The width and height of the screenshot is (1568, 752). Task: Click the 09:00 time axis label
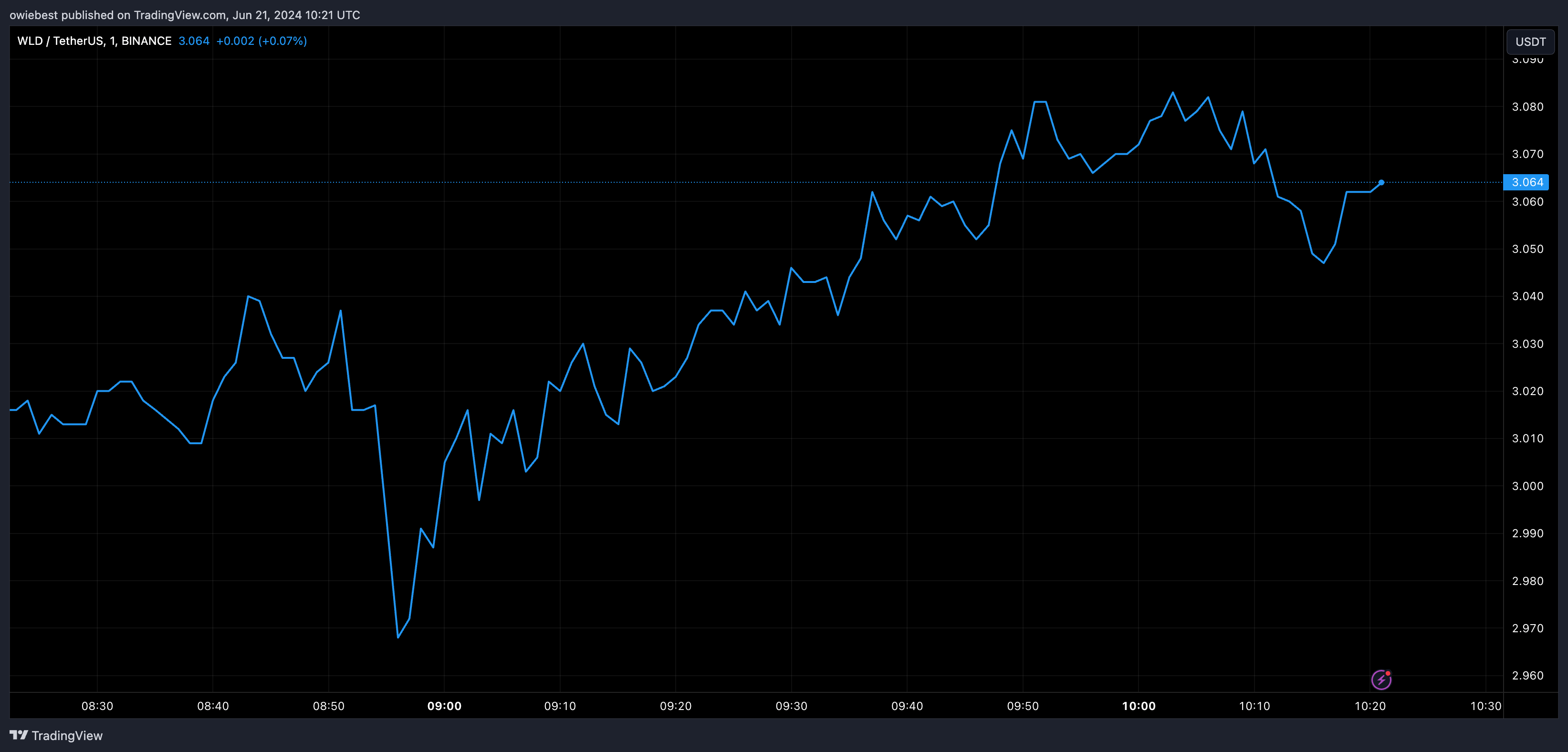pos(444,706)
